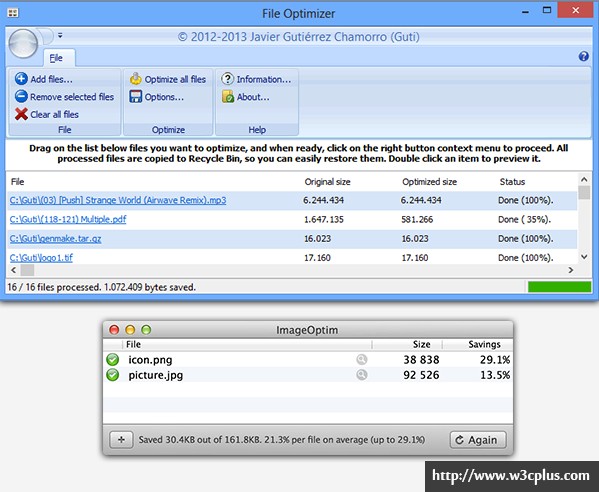This screenshot has width=599, height=492.
Task: Click the 13.5% savings value
Action: 495,375
